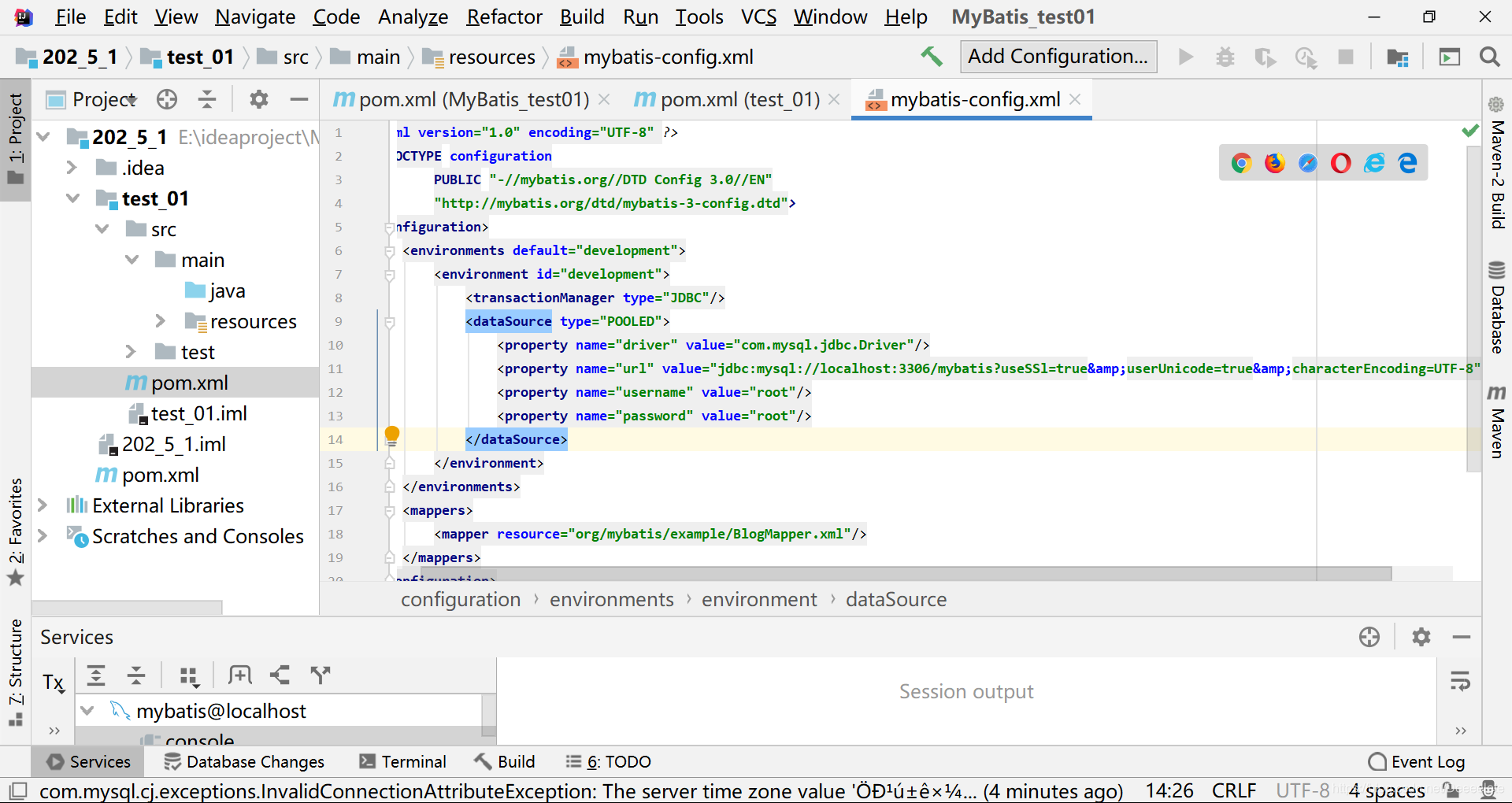Click Collapse All icon in Project panel
The height and width of the screenshot is (803, 1512).
(207, 99)
